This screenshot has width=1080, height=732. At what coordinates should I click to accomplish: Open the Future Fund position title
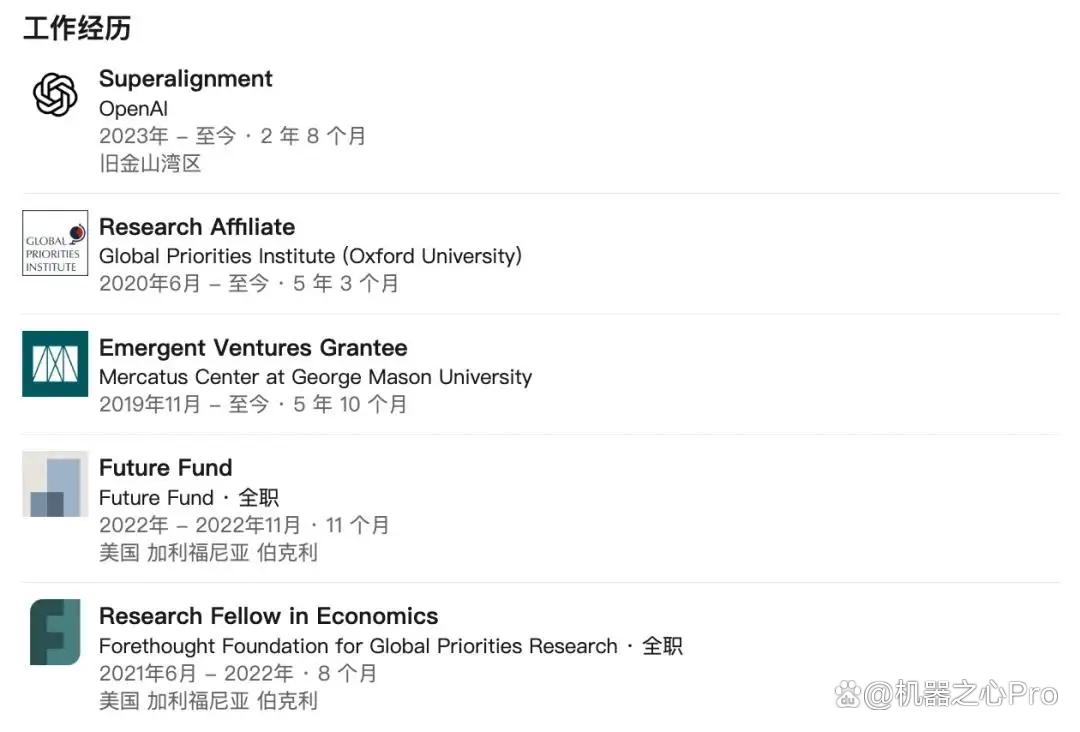tap(166, 468)
